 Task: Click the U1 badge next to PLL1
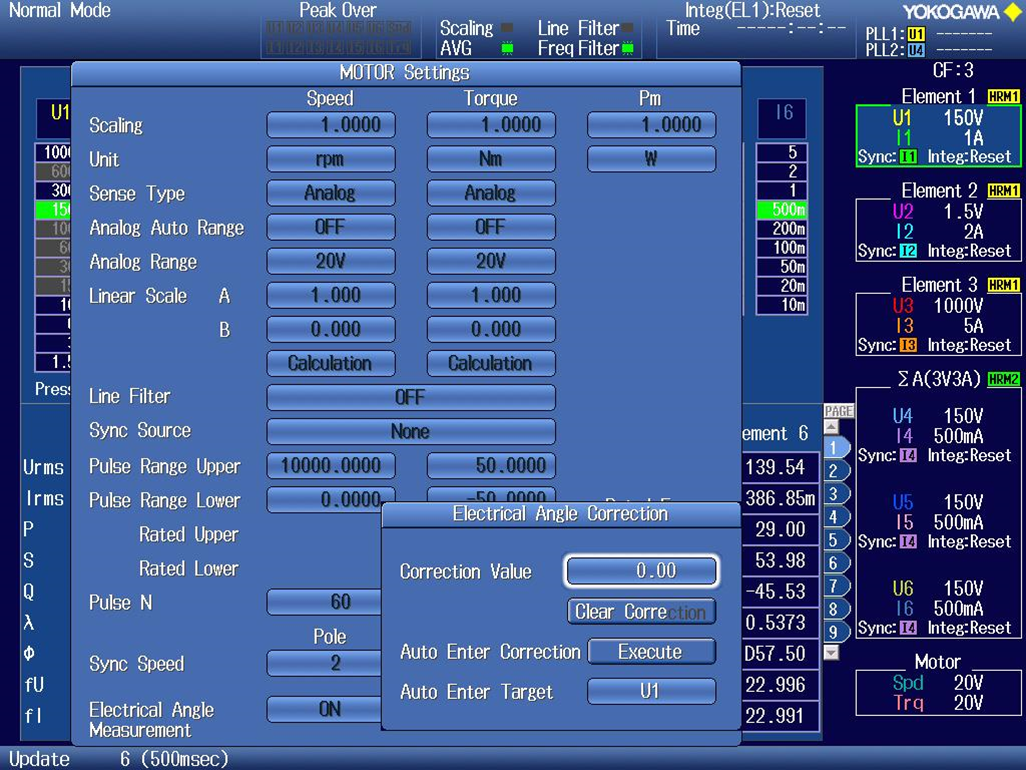[916, 34]
